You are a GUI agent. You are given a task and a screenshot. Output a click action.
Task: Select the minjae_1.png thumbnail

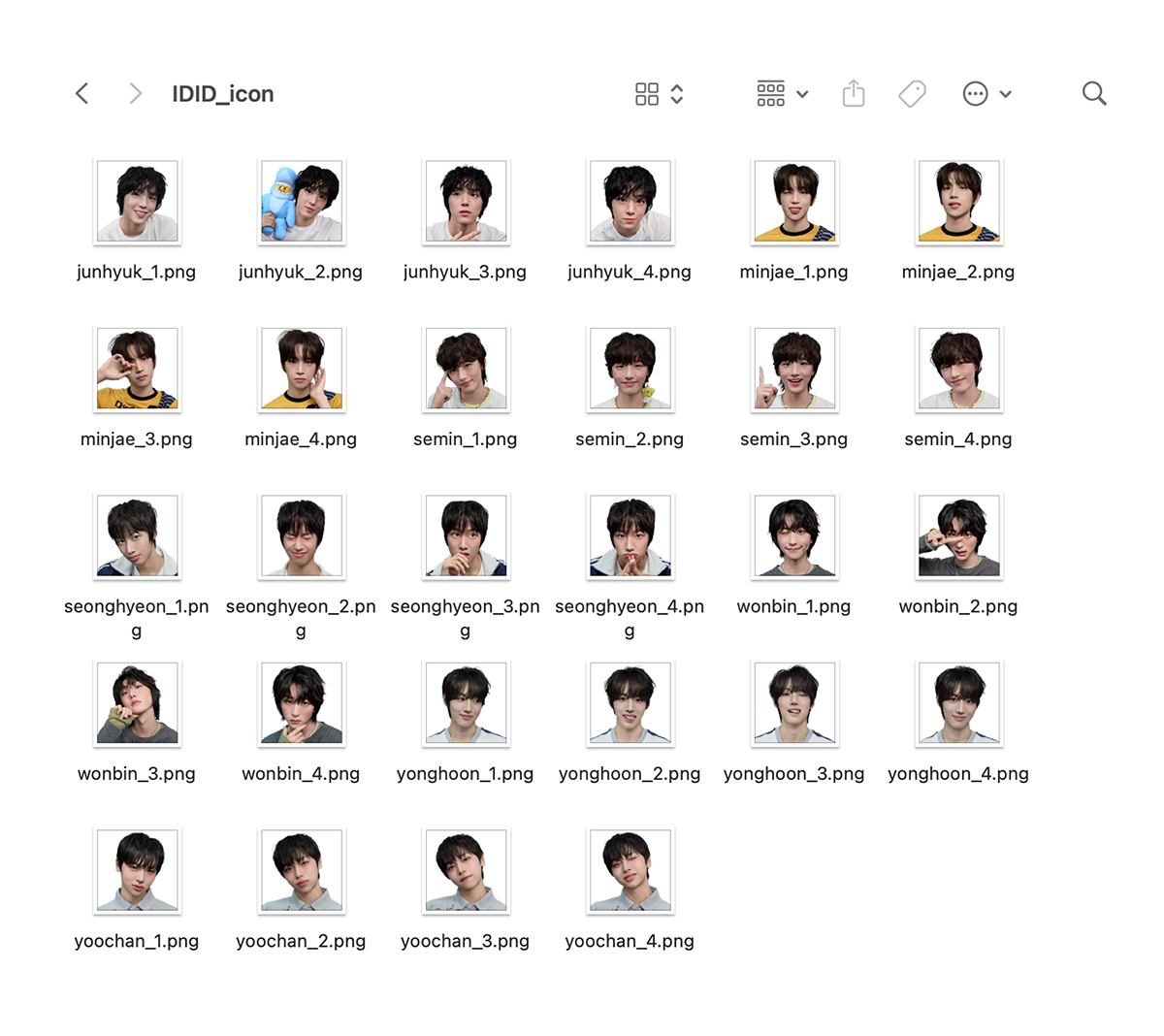tap(794, 202)
